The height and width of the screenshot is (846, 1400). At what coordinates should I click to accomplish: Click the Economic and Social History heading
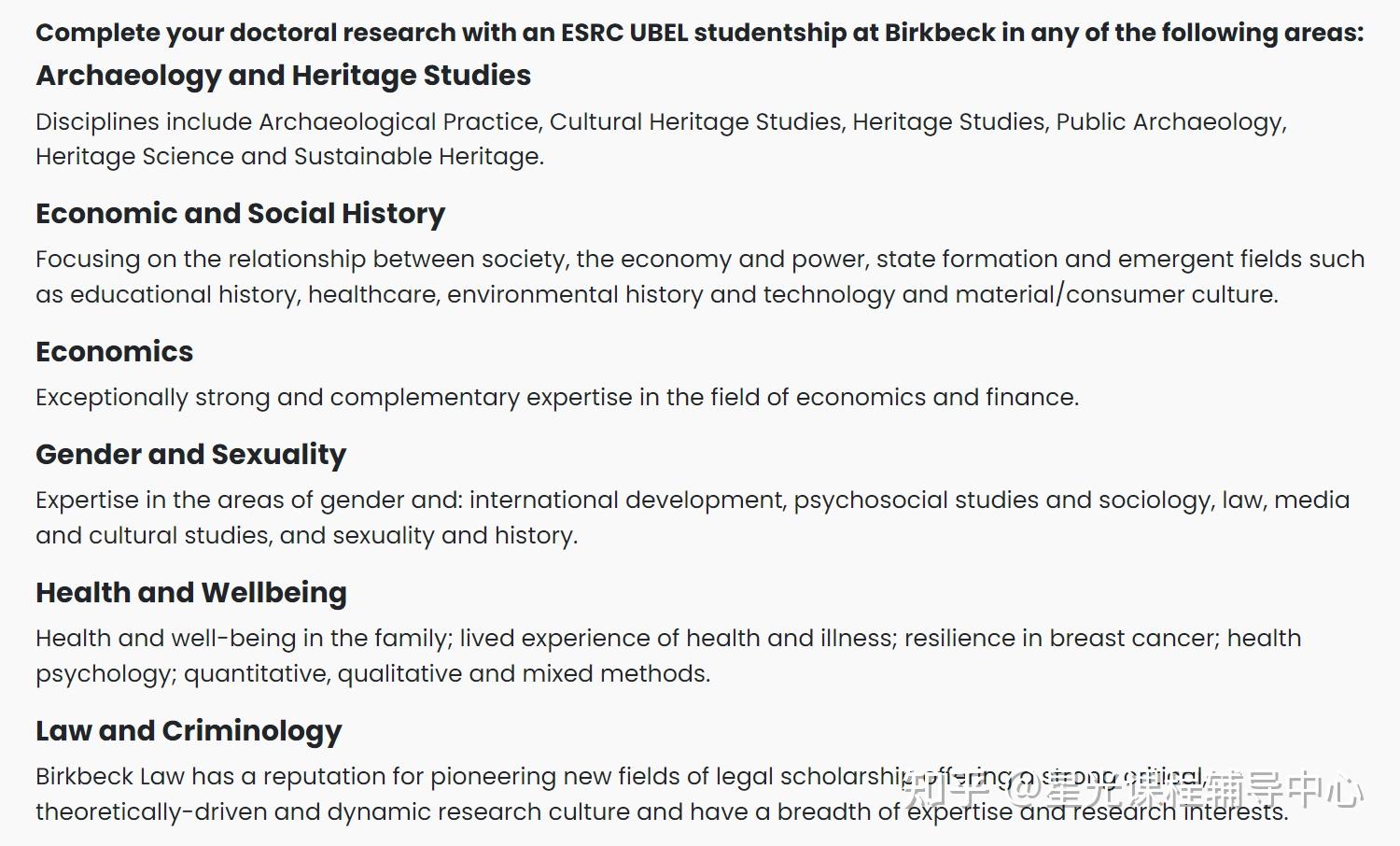click(x=240, y=214)
